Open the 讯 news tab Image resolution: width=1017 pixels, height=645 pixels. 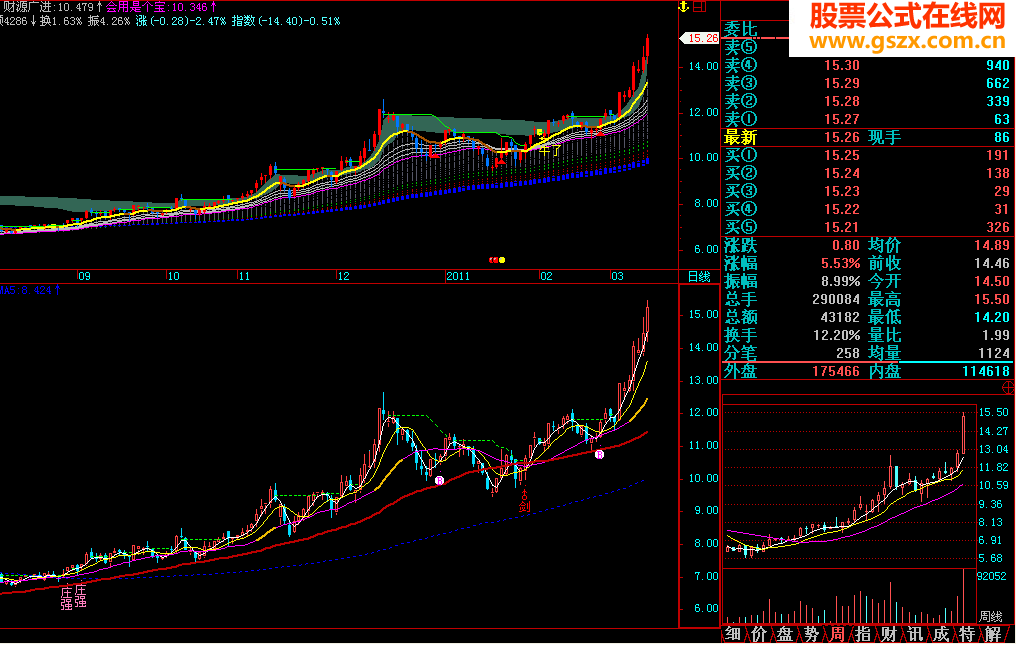point(915,634)
